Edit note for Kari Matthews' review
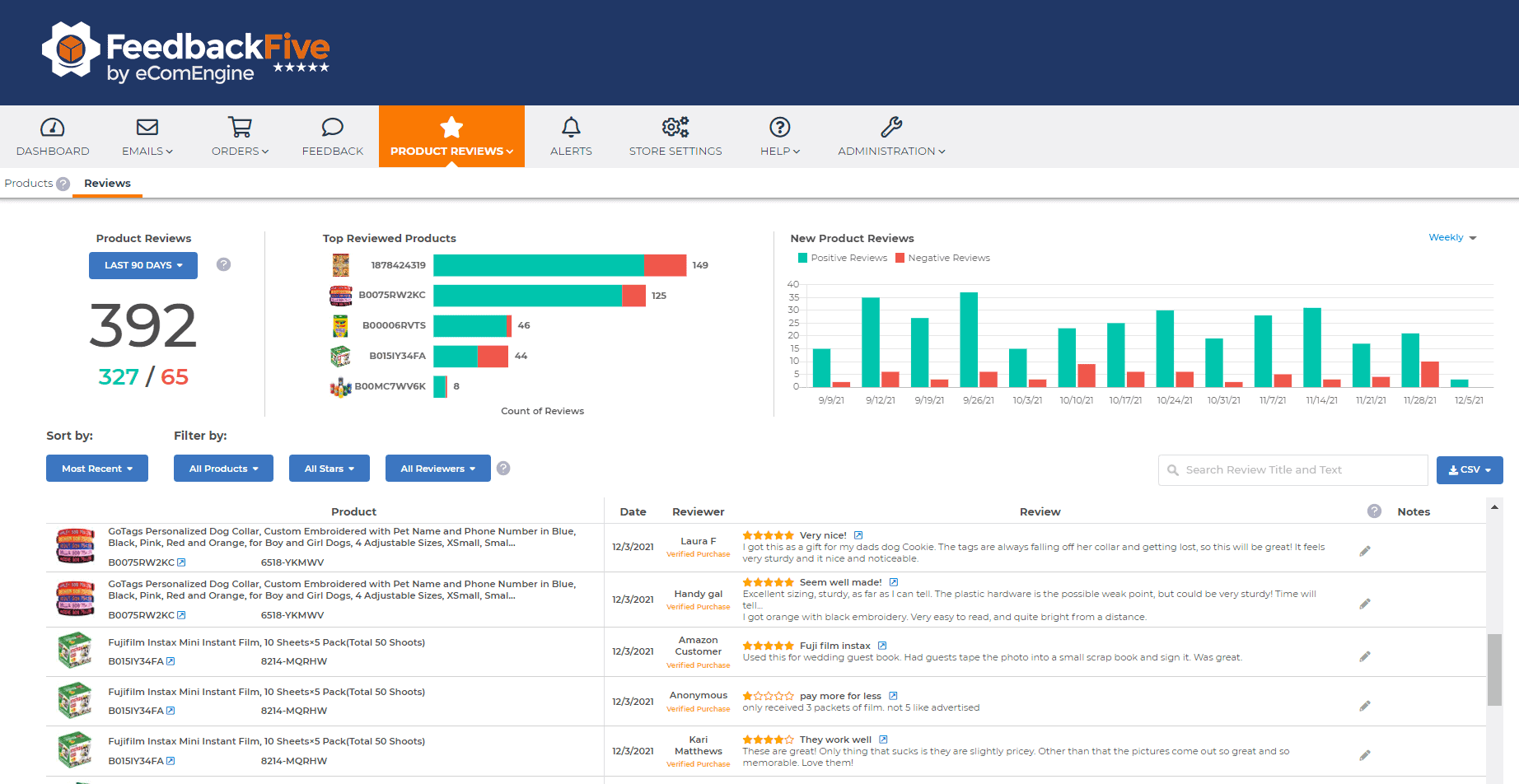 (x=1365, y=755)
